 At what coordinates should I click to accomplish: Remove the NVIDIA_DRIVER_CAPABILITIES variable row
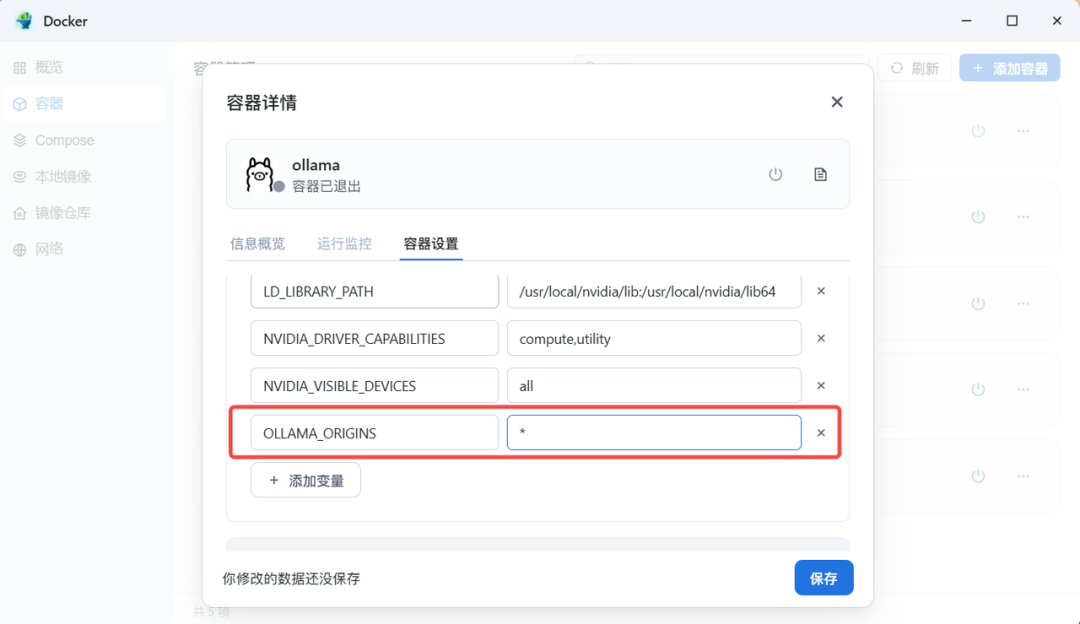coord(821,338)
